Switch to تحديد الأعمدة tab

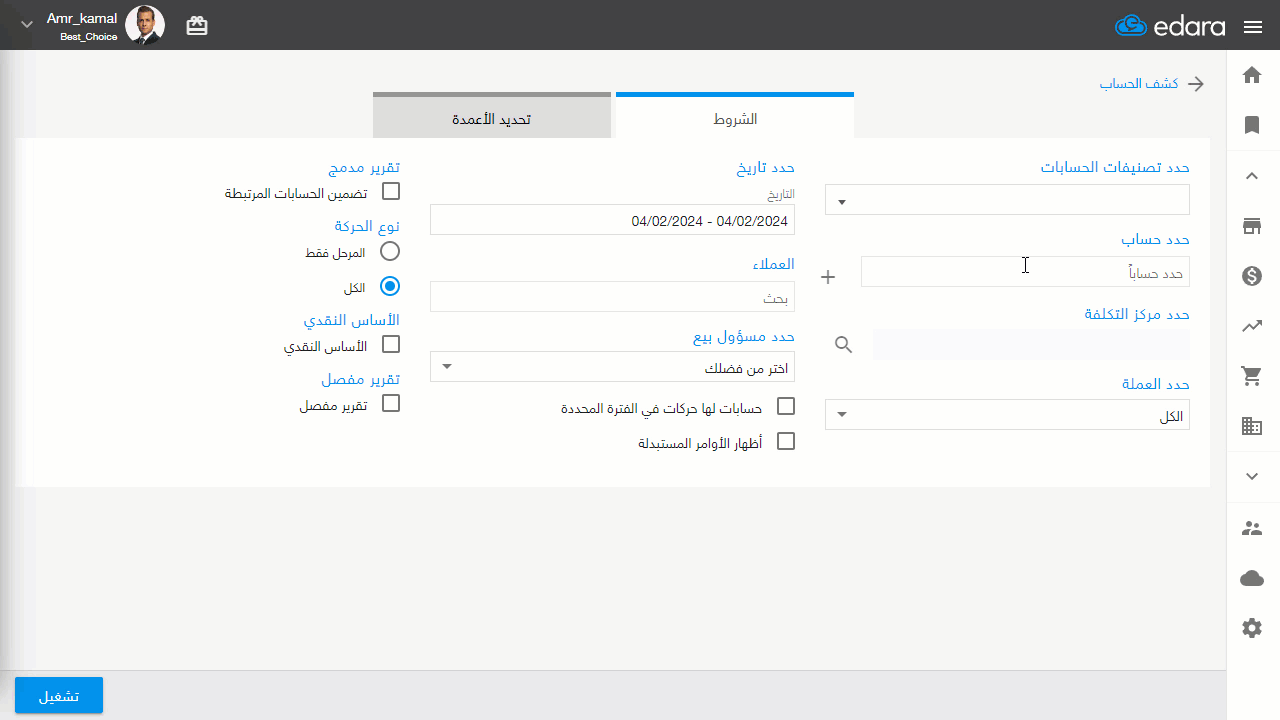492,117
